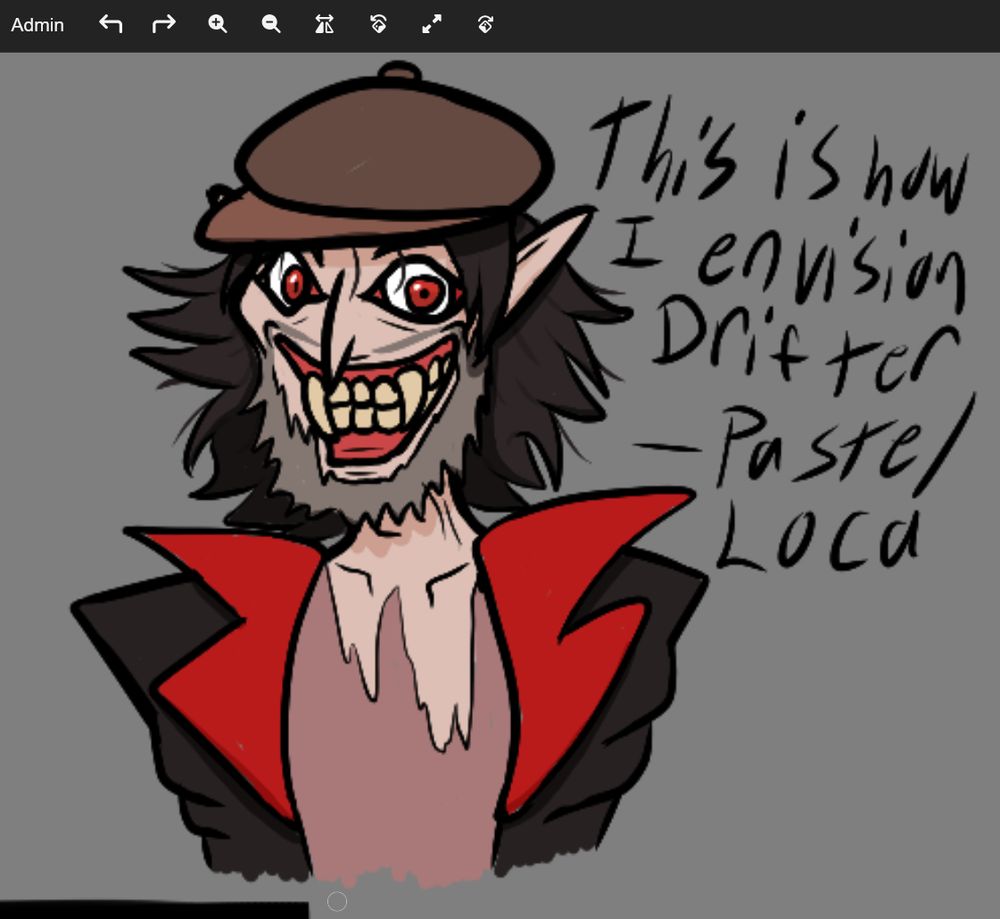
Task: Zoom in on the canvas
Action: pos(217,24)
